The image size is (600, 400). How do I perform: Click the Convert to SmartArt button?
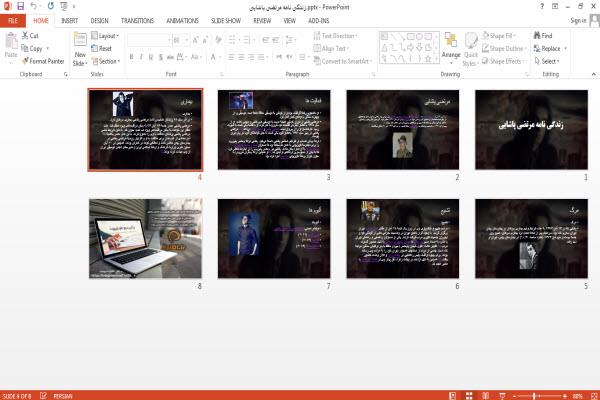(343, 61)
